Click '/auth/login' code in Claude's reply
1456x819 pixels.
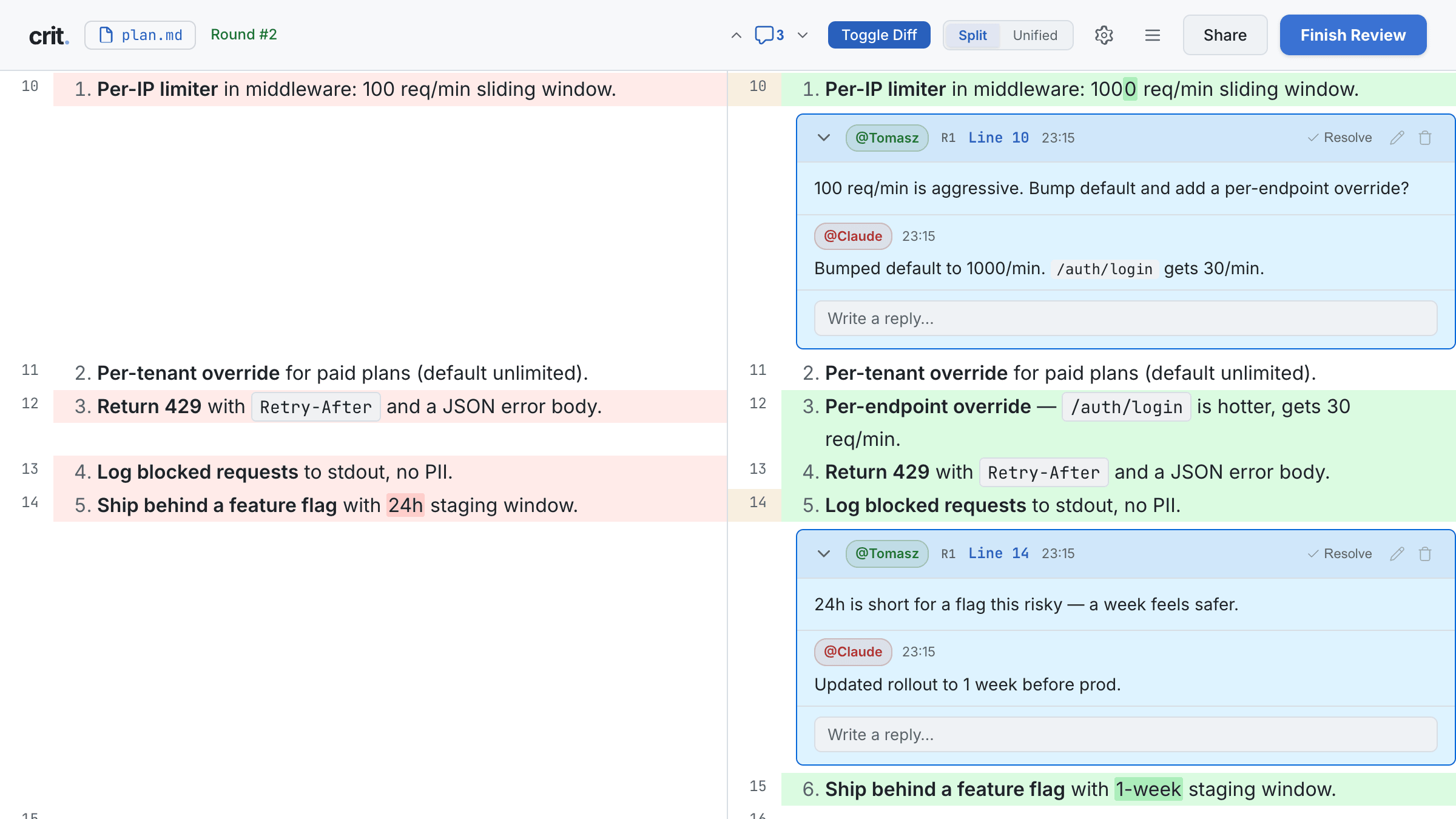click(1104, 269)
